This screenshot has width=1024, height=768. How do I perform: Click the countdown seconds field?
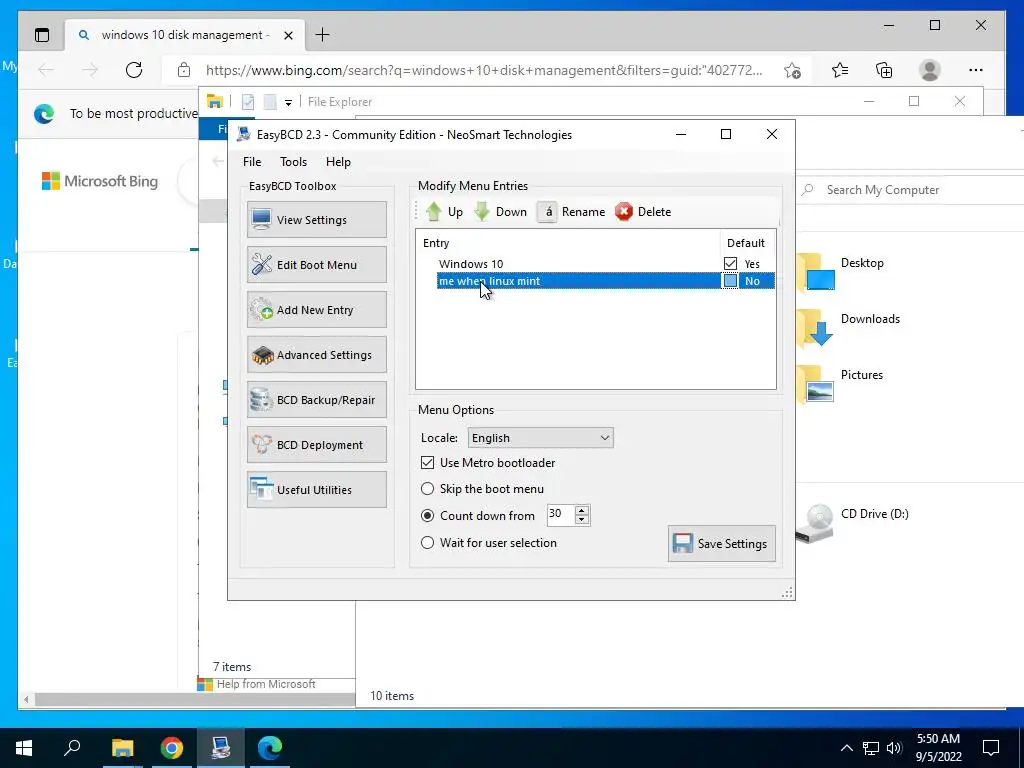point(560,515)
